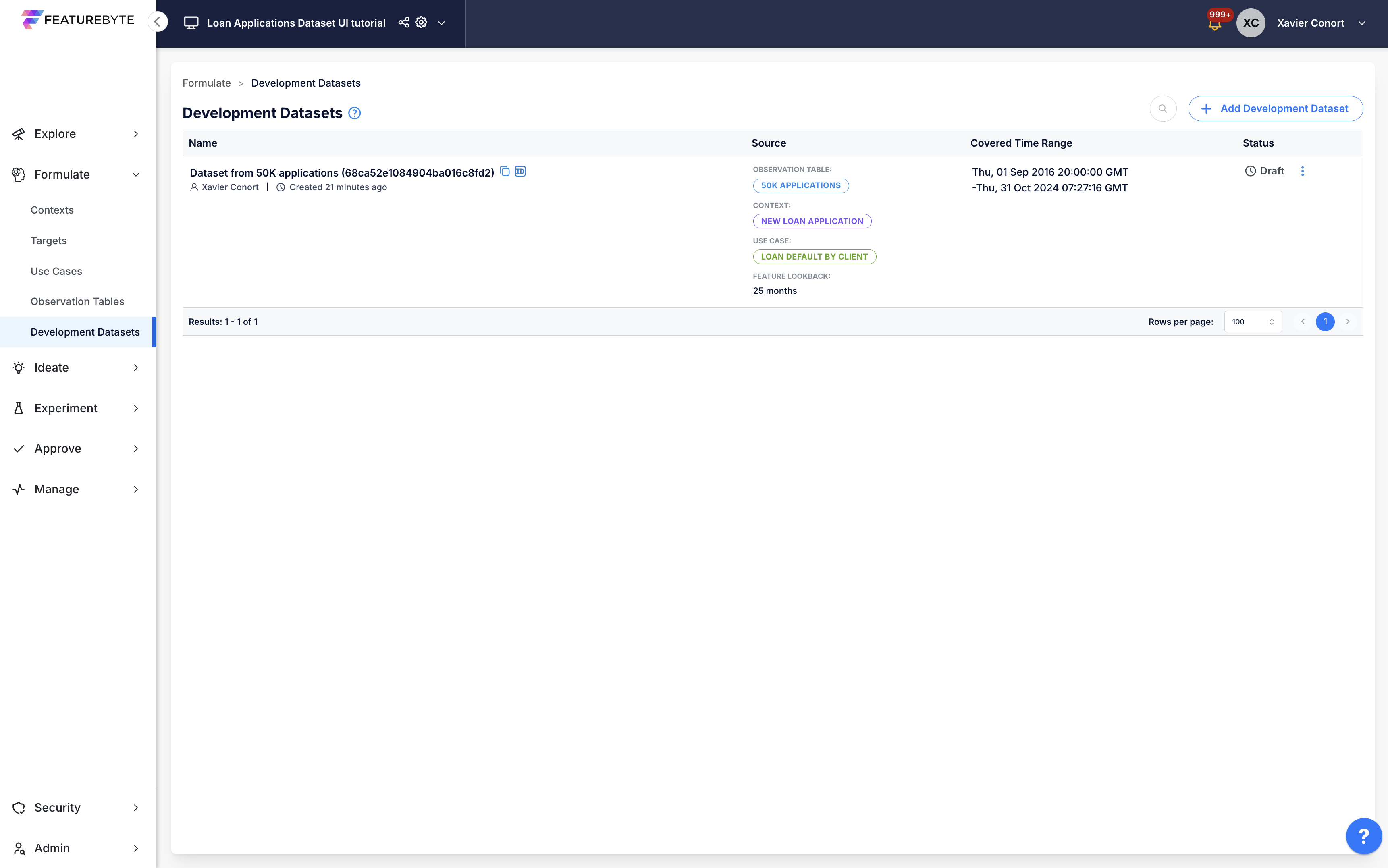Click the share icon next to catalog name
Viewport: 1388px width, 868px height.
[403, 23]
